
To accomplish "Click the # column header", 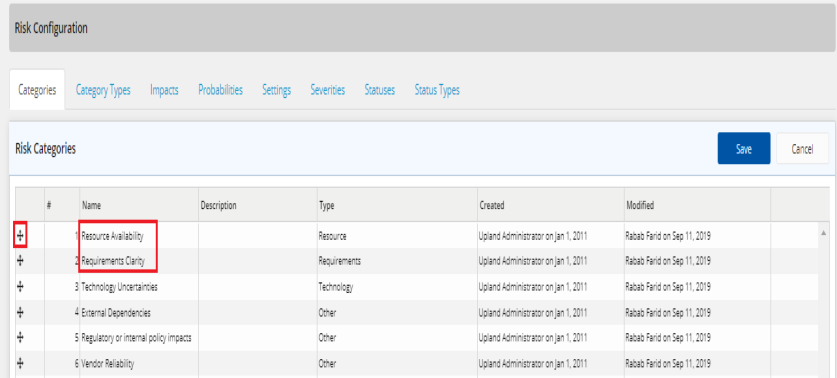I will coord(62,205).
